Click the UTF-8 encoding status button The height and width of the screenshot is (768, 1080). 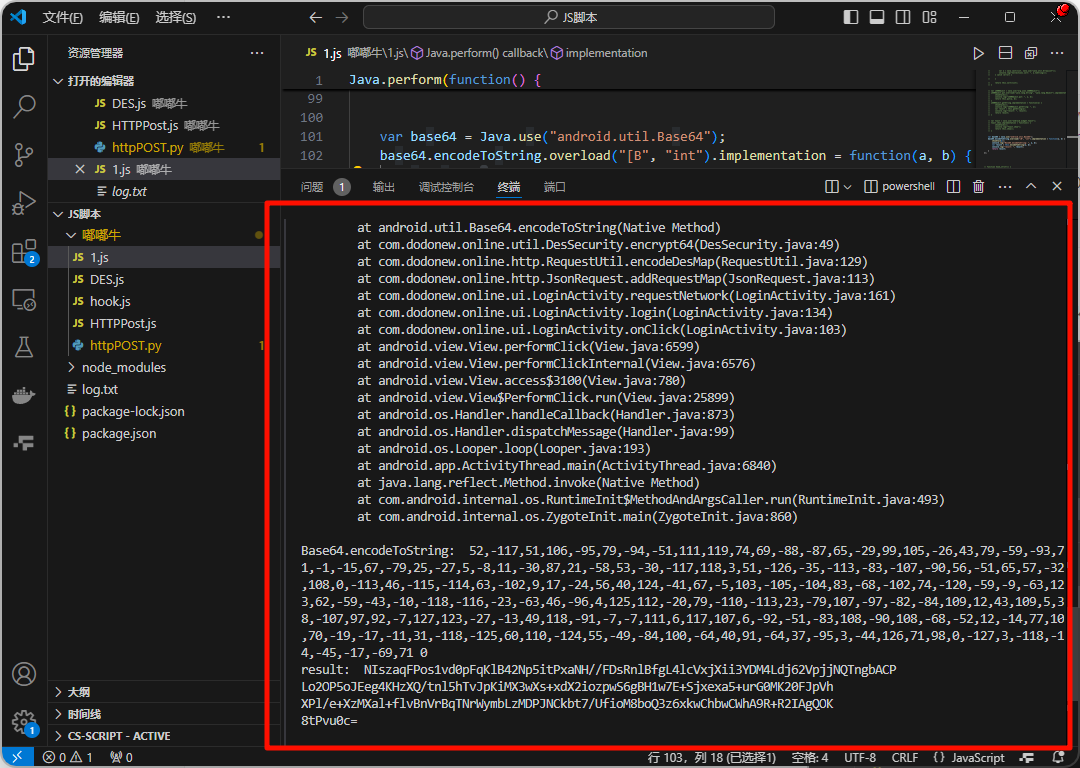(860, 758)
